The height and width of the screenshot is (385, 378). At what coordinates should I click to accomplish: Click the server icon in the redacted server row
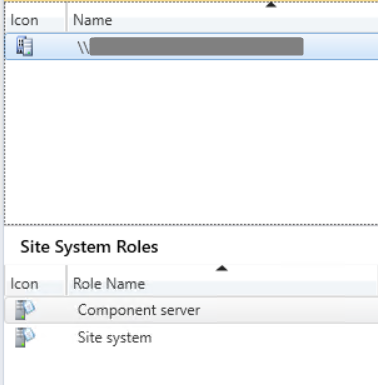pyautogui.click(x=25, y=47)
